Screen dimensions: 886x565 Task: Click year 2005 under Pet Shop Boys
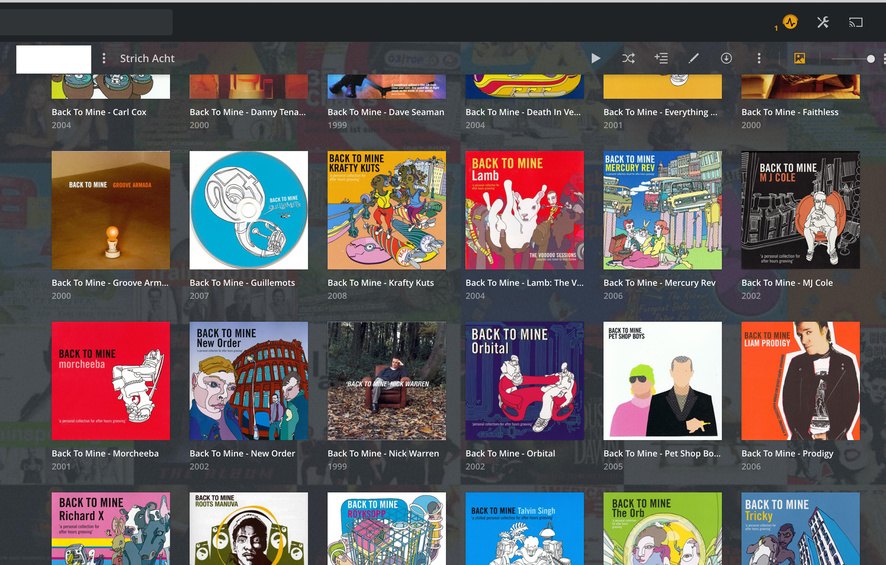click(x=613, y=466)
